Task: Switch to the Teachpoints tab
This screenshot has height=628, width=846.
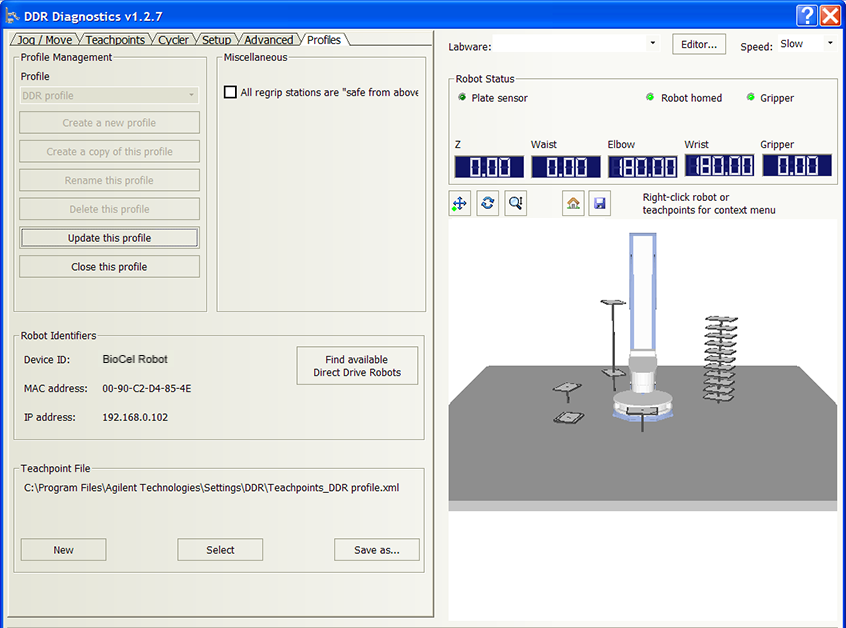Action: coord(115,40)
